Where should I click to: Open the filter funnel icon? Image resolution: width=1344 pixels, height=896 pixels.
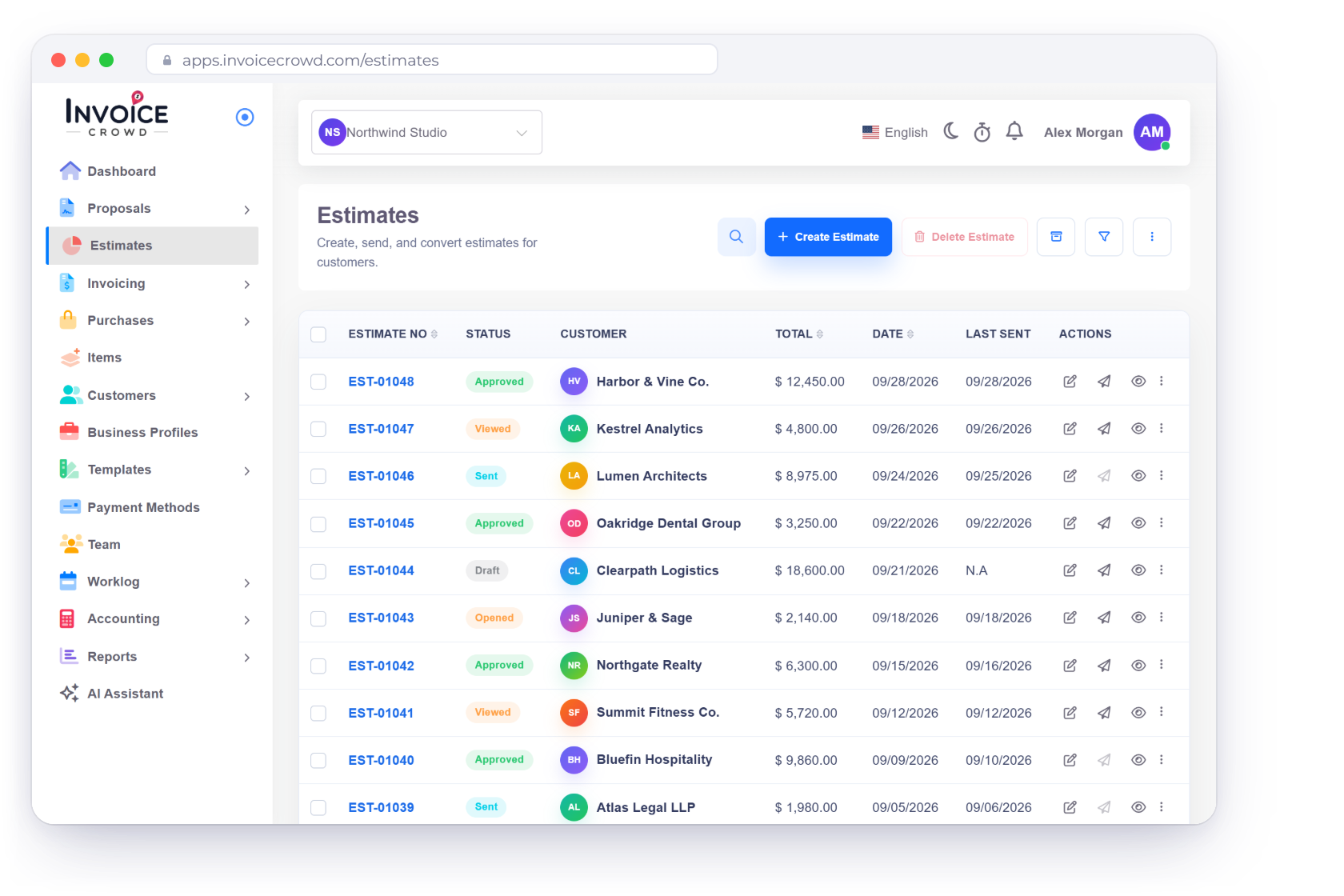(x=1104, y=237)
